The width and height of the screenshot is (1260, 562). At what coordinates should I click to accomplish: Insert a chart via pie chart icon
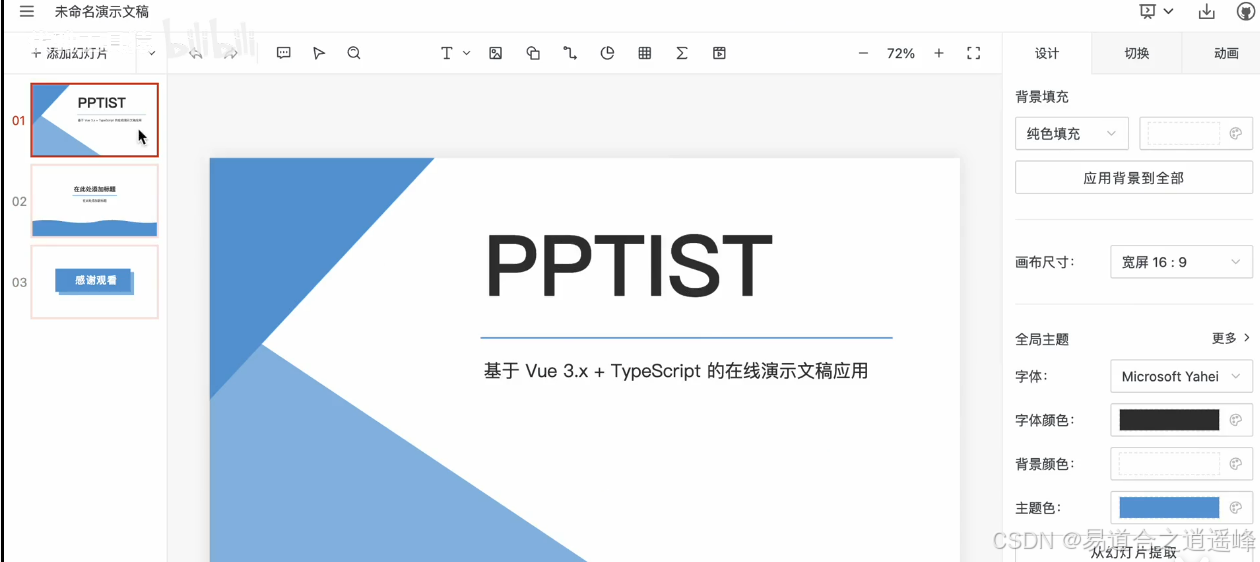[607, 53]
